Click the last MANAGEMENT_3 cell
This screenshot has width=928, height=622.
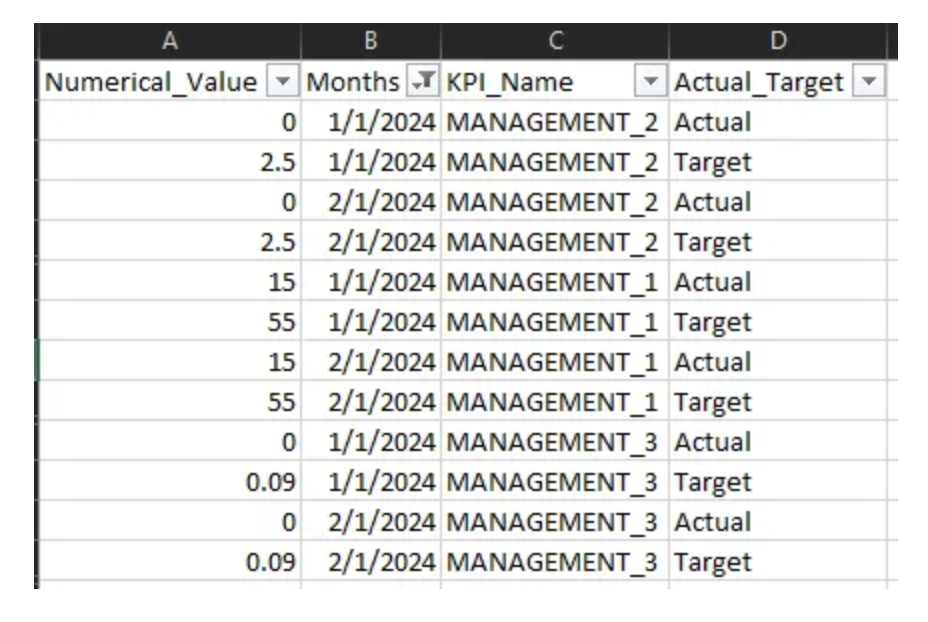tap(552, 562)
